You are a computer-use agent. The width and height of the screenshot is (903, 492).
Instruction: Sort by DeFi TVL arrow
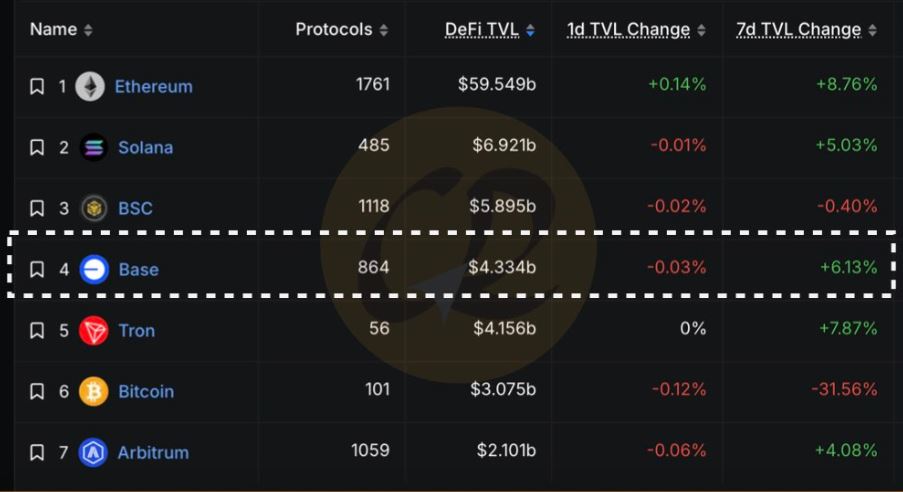[530, 30]
